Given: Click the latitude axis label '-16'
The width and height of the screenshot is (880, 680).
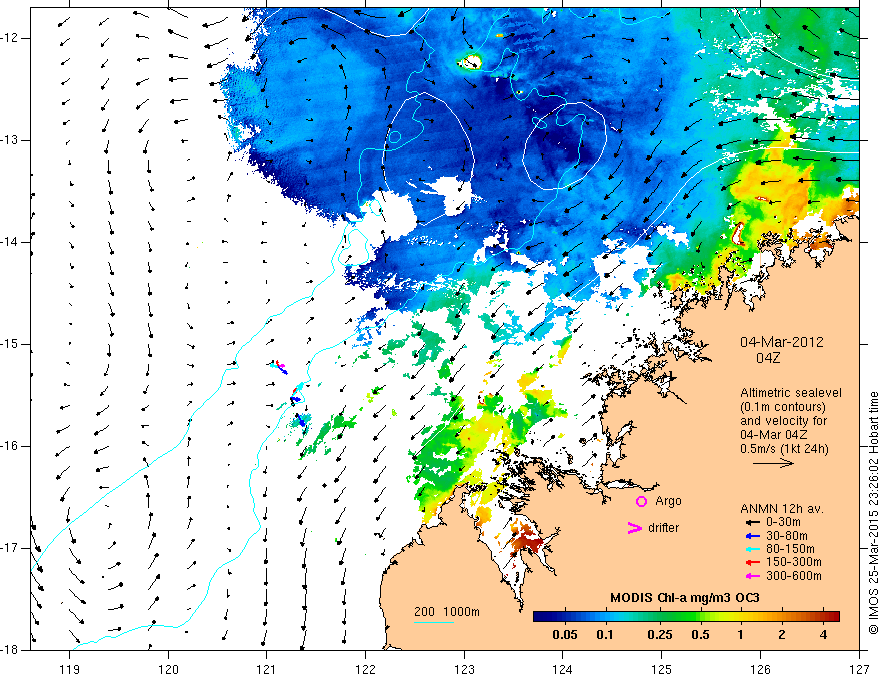Looking at the screenshot, I should click(11, 446).
